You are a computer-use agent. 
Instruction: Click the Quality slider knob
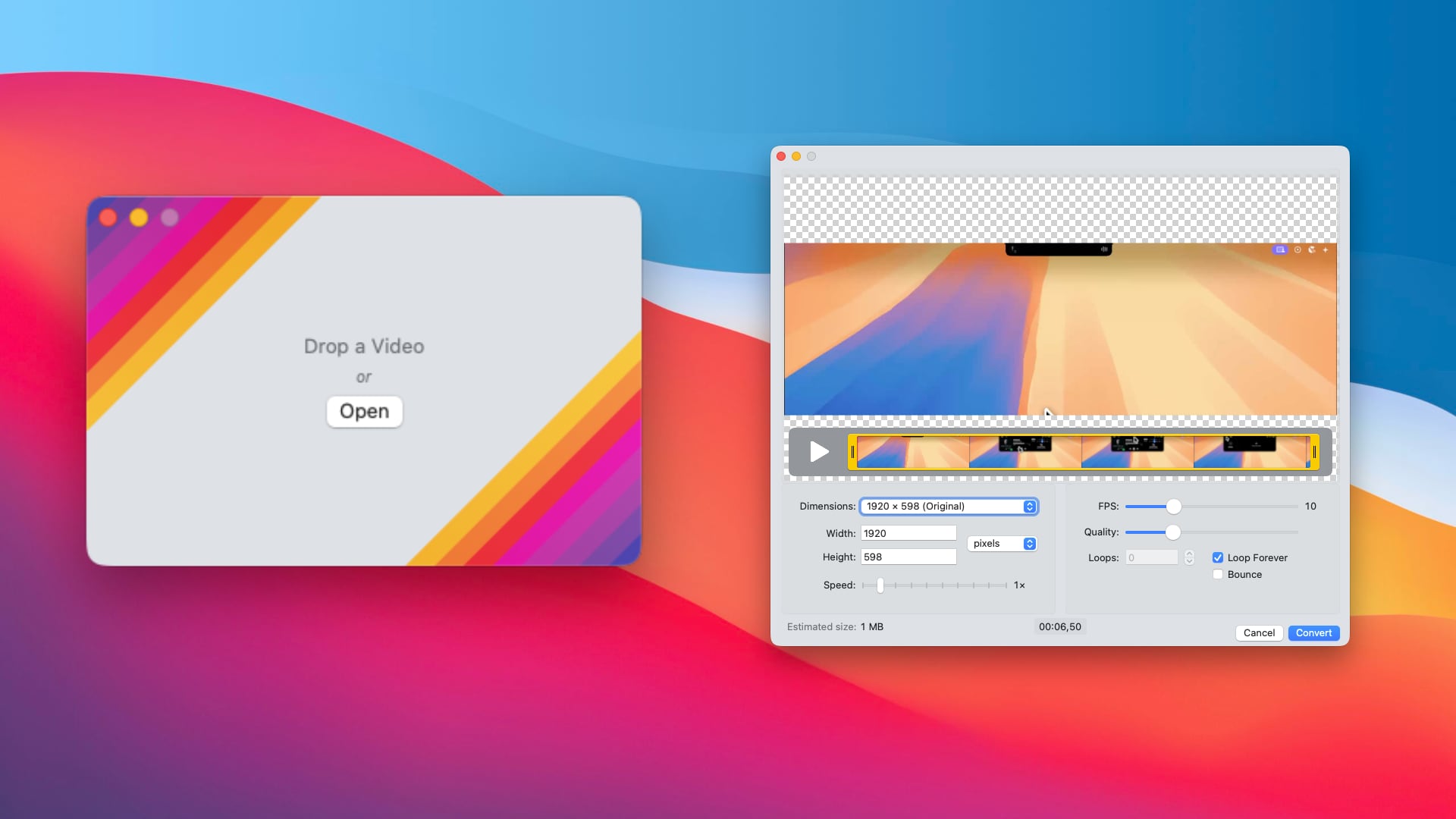(x=1172, y=532)
